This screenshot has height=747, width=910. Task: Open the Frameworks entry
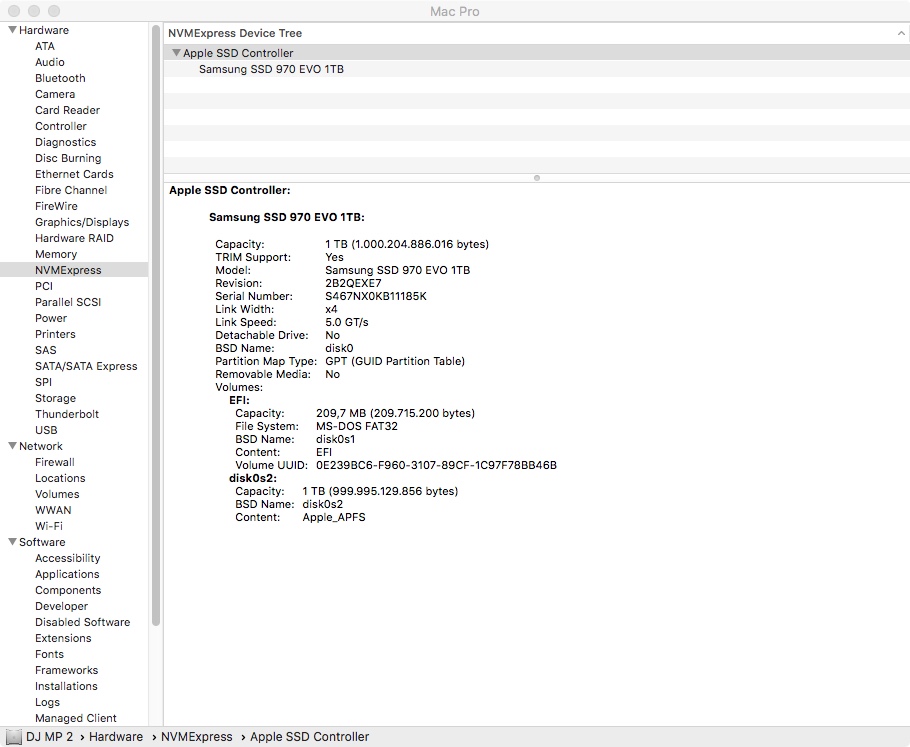click(66, 670)
